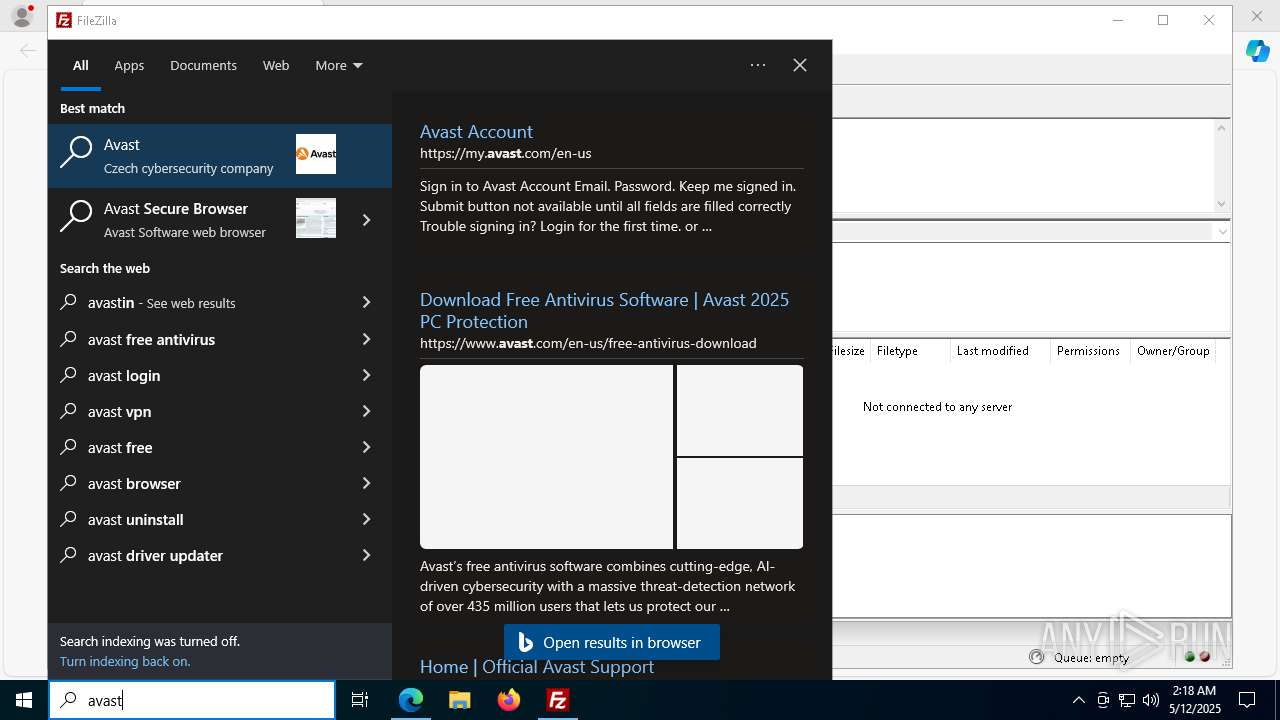Click FileZilla log scrollbar up arrow
Screen dimensions: 1280x720
1221,128
